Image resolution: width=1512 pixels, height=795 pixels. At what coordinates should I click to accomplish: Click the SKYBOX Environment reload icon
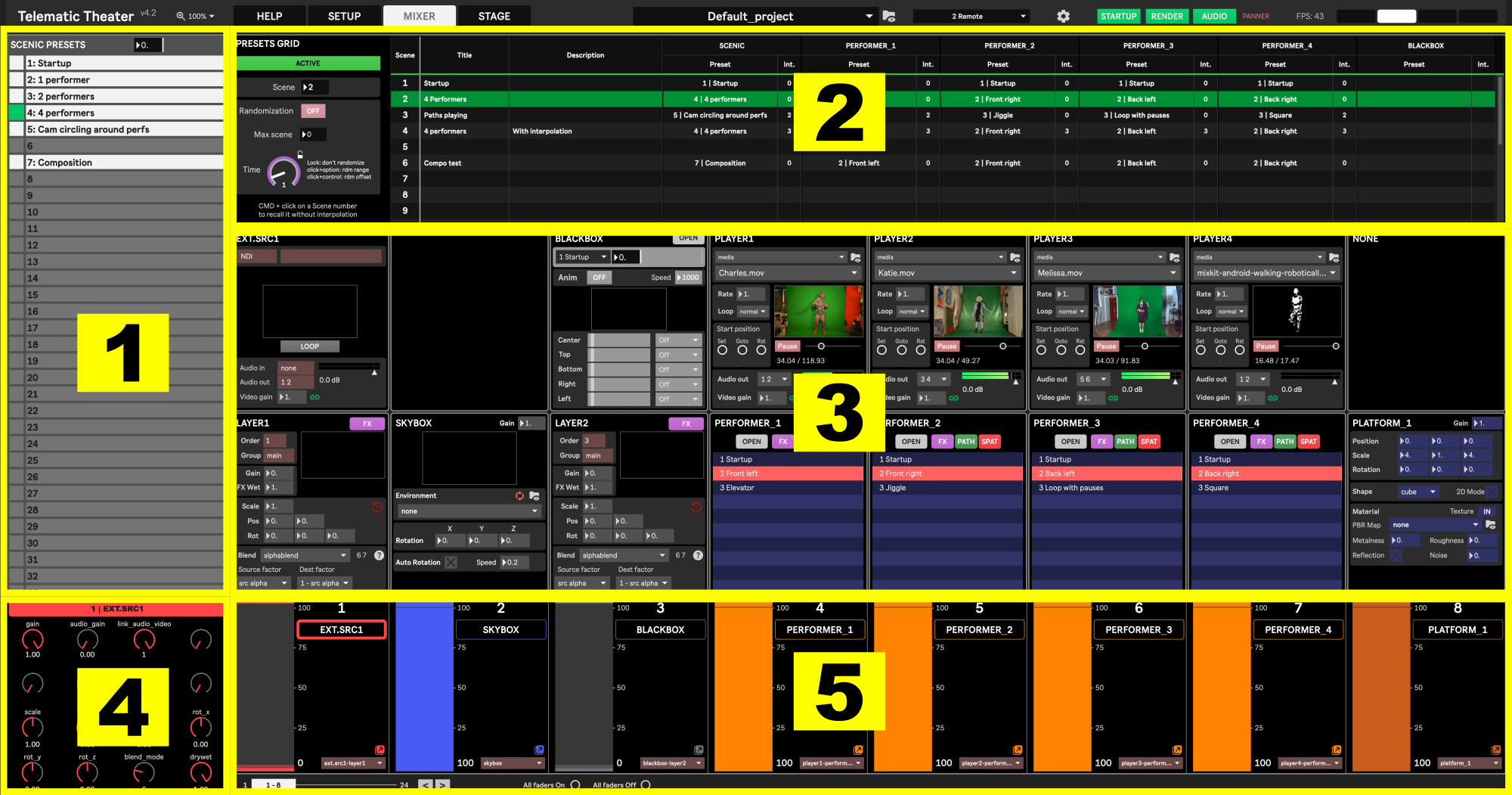519,496
